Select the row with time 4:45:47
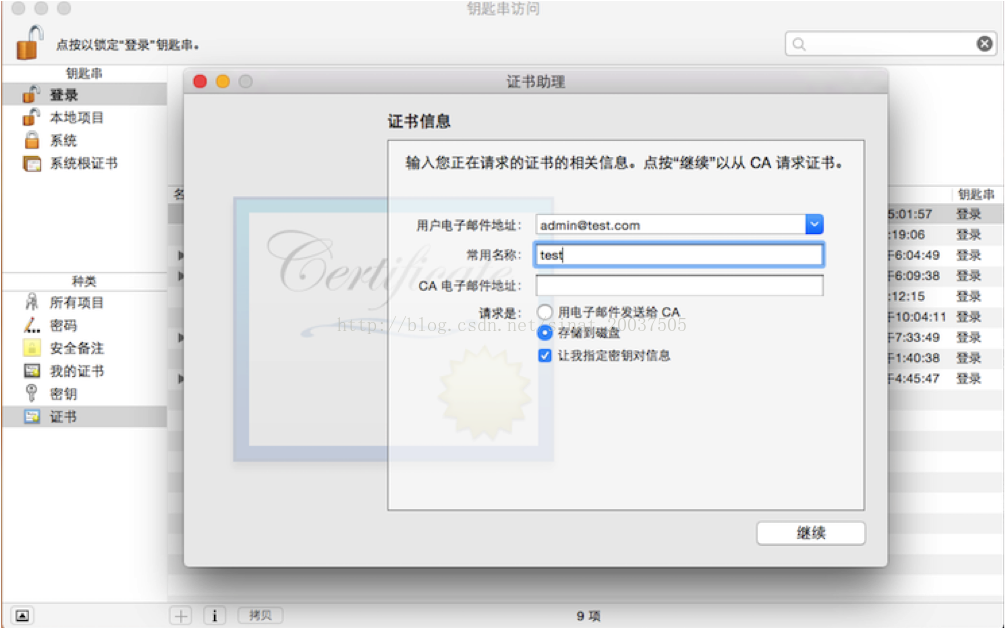The height and width of the screenshot is (629, 1005). point(945,378)
